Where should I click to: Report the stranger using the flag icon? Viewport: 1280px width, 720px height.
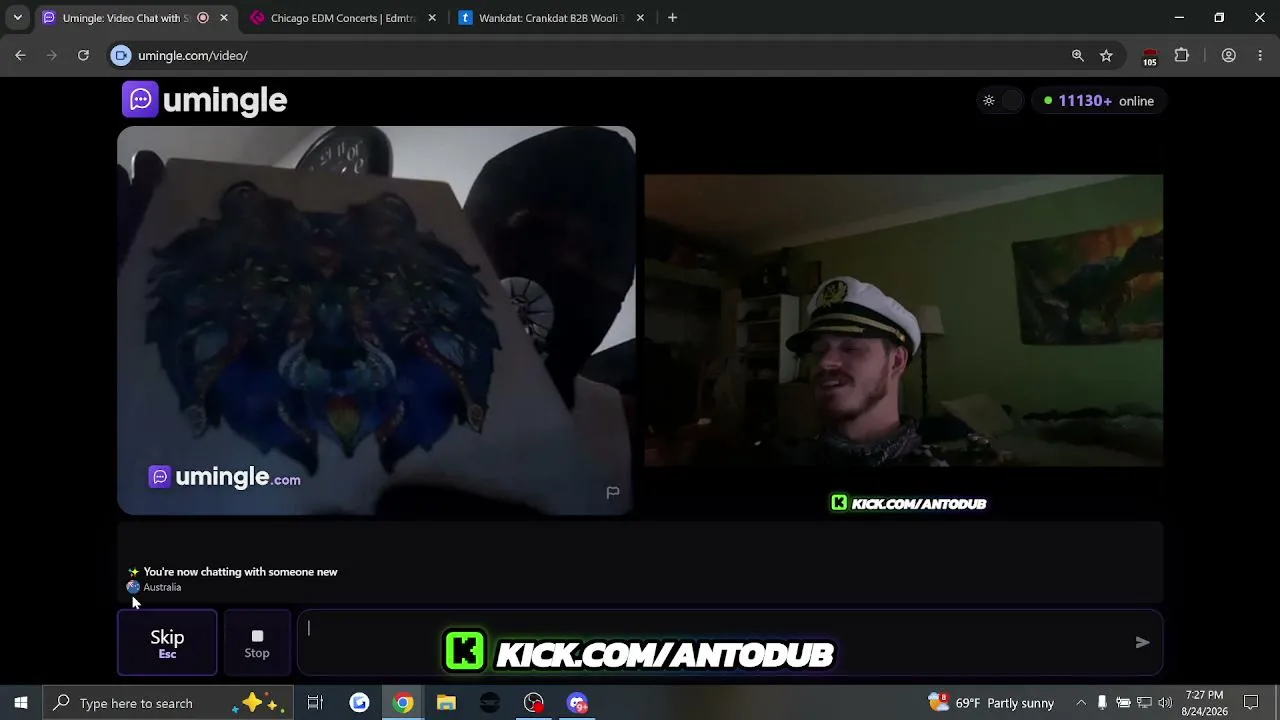613,492
